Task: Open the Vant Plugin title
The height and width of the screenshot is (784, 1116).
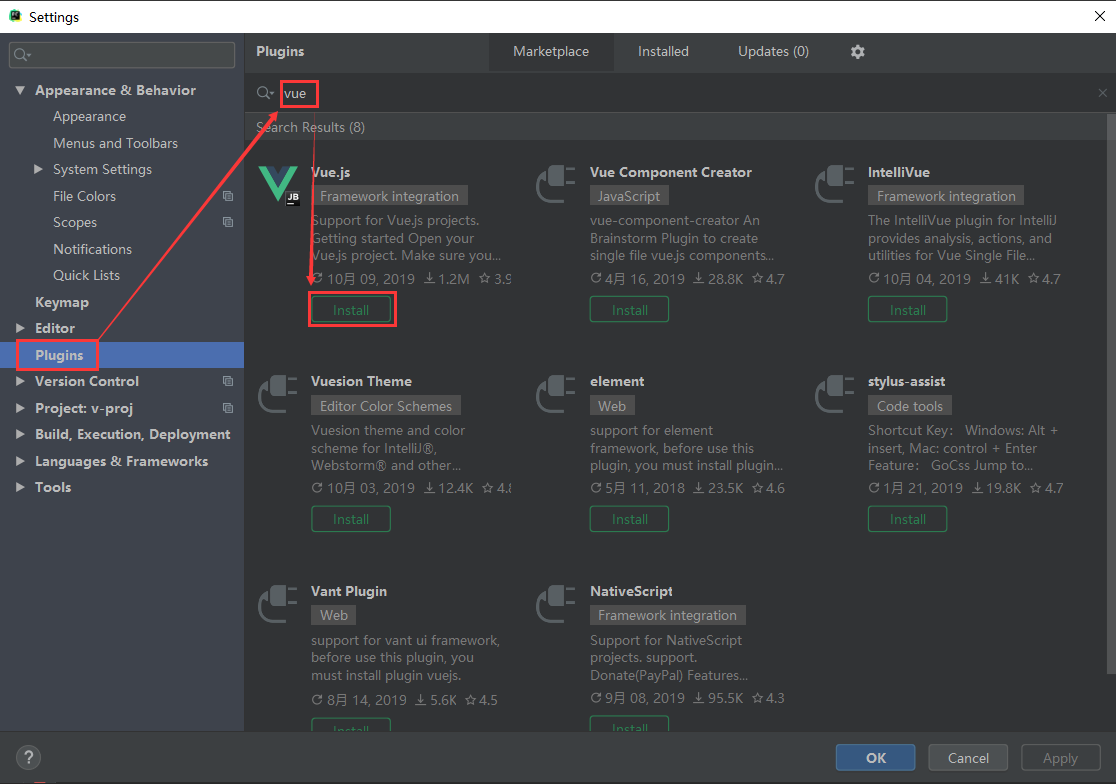Action: pos(349,591)
